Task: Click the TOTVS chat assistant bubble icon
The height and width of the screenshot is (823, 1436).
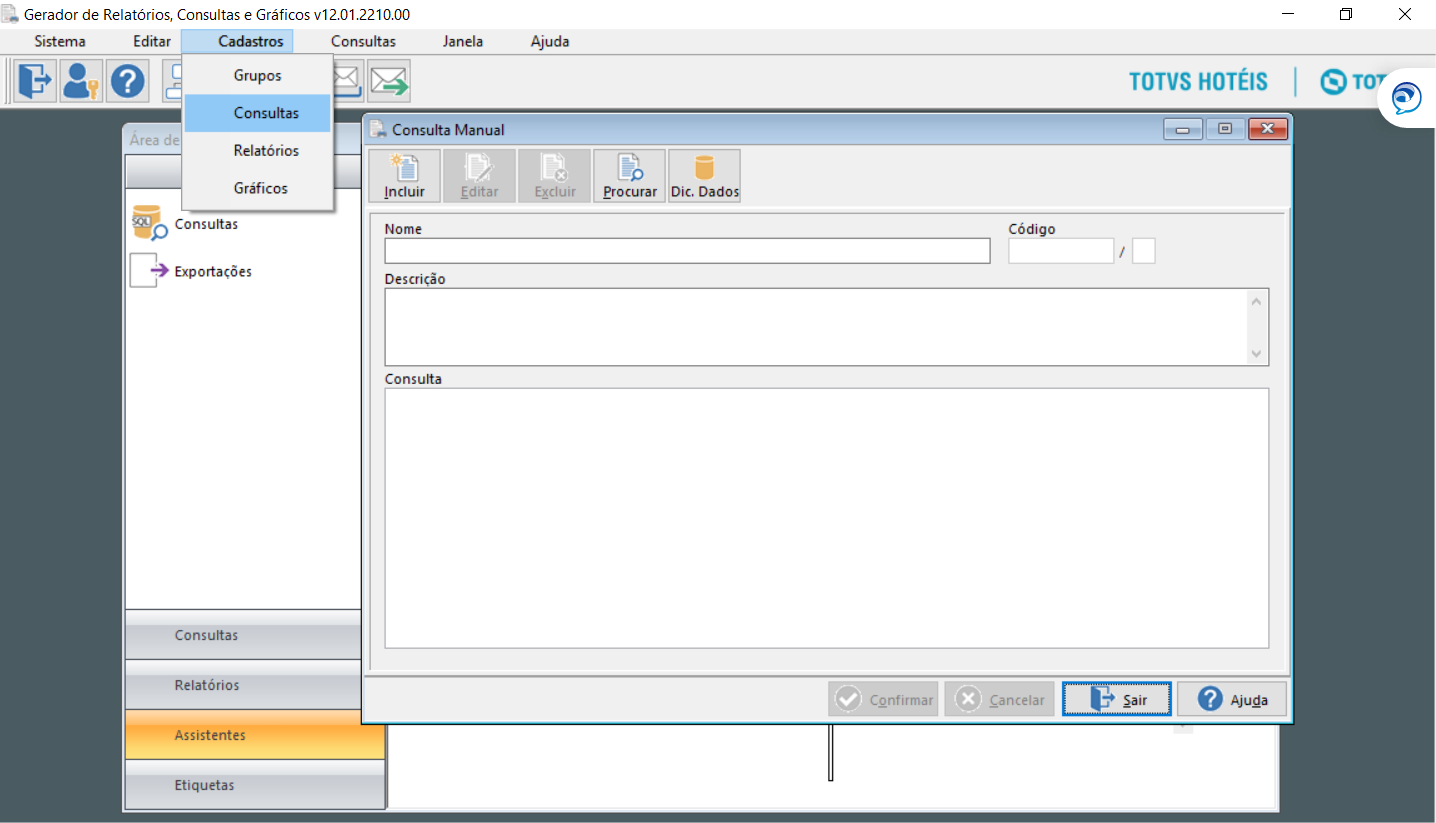Action: point(1407,98)
